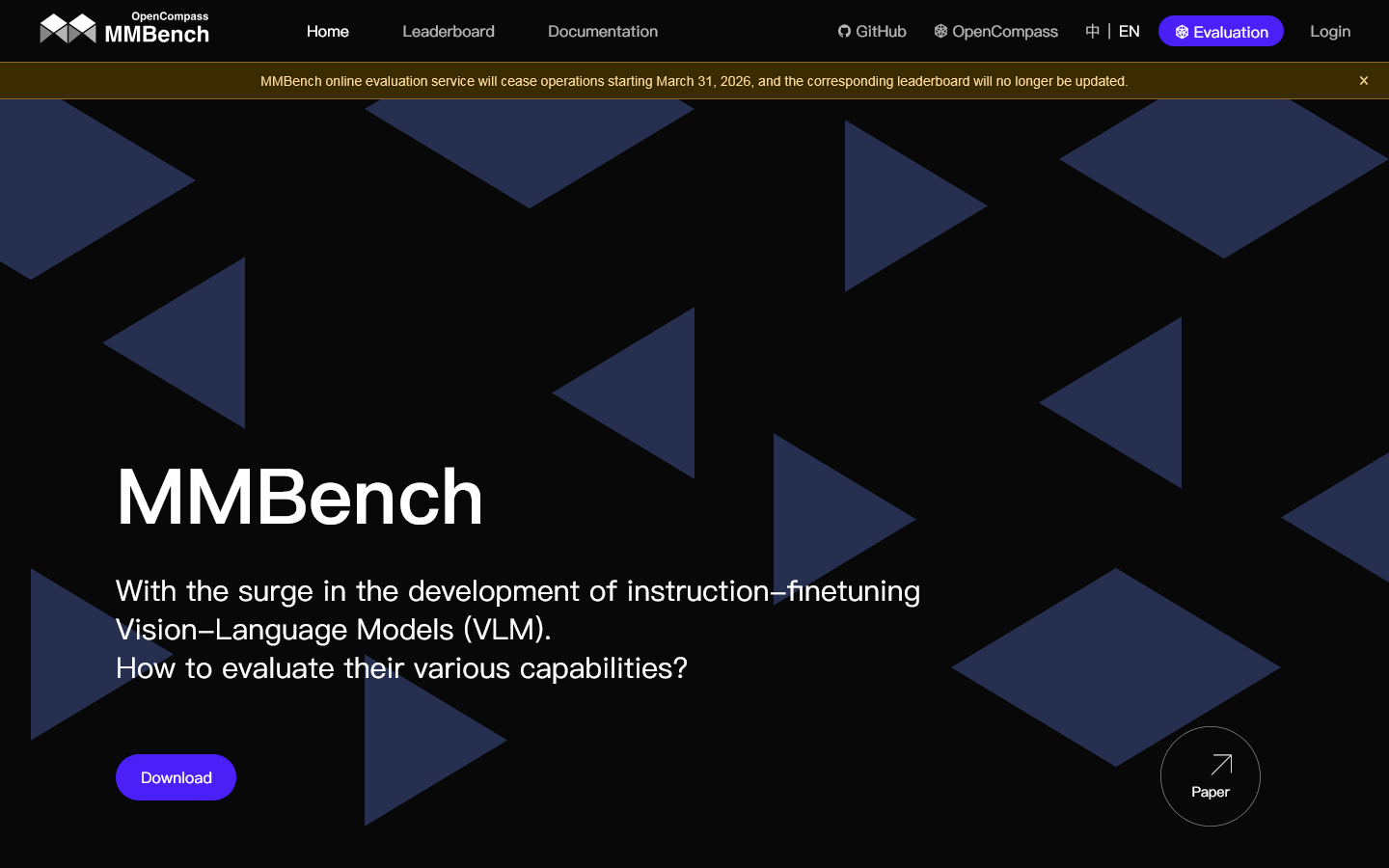Switch language to Chinese (中)
The width and height of the screenshot is (1389, 868).
click(1092, 31)
